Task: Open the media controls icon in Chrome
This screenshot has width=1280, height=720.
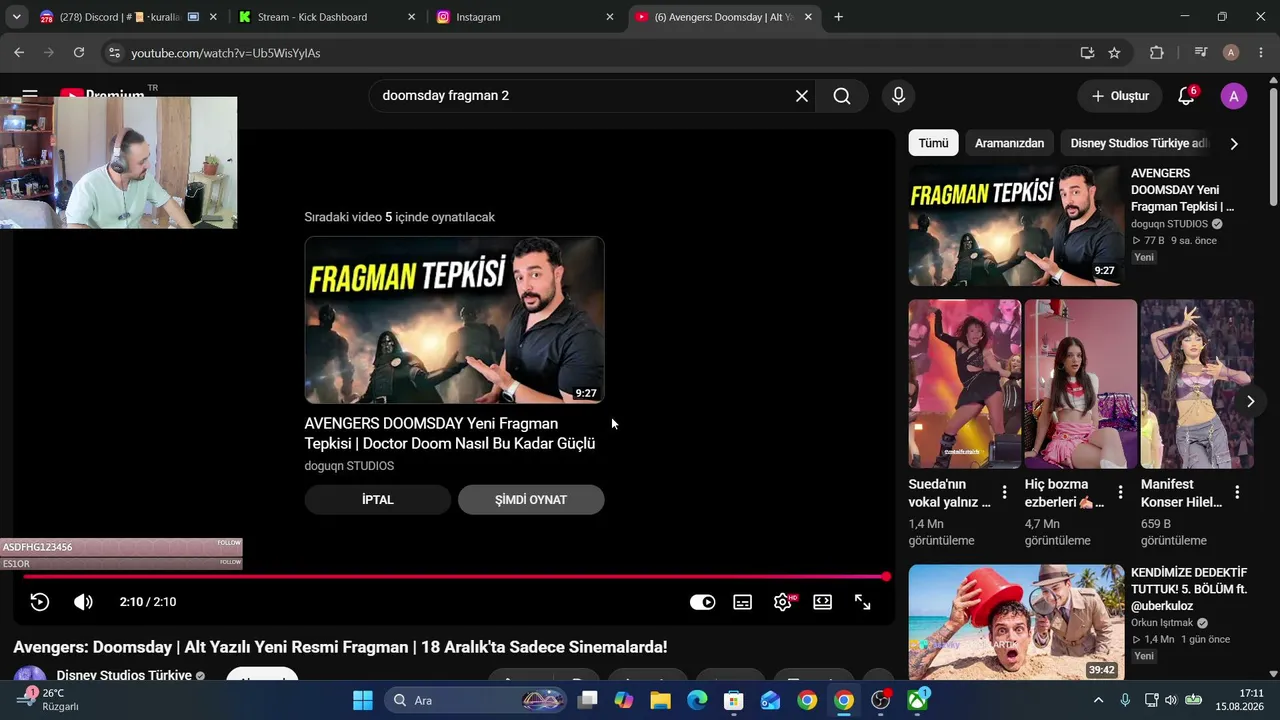Action: [x=1201, y=53]
